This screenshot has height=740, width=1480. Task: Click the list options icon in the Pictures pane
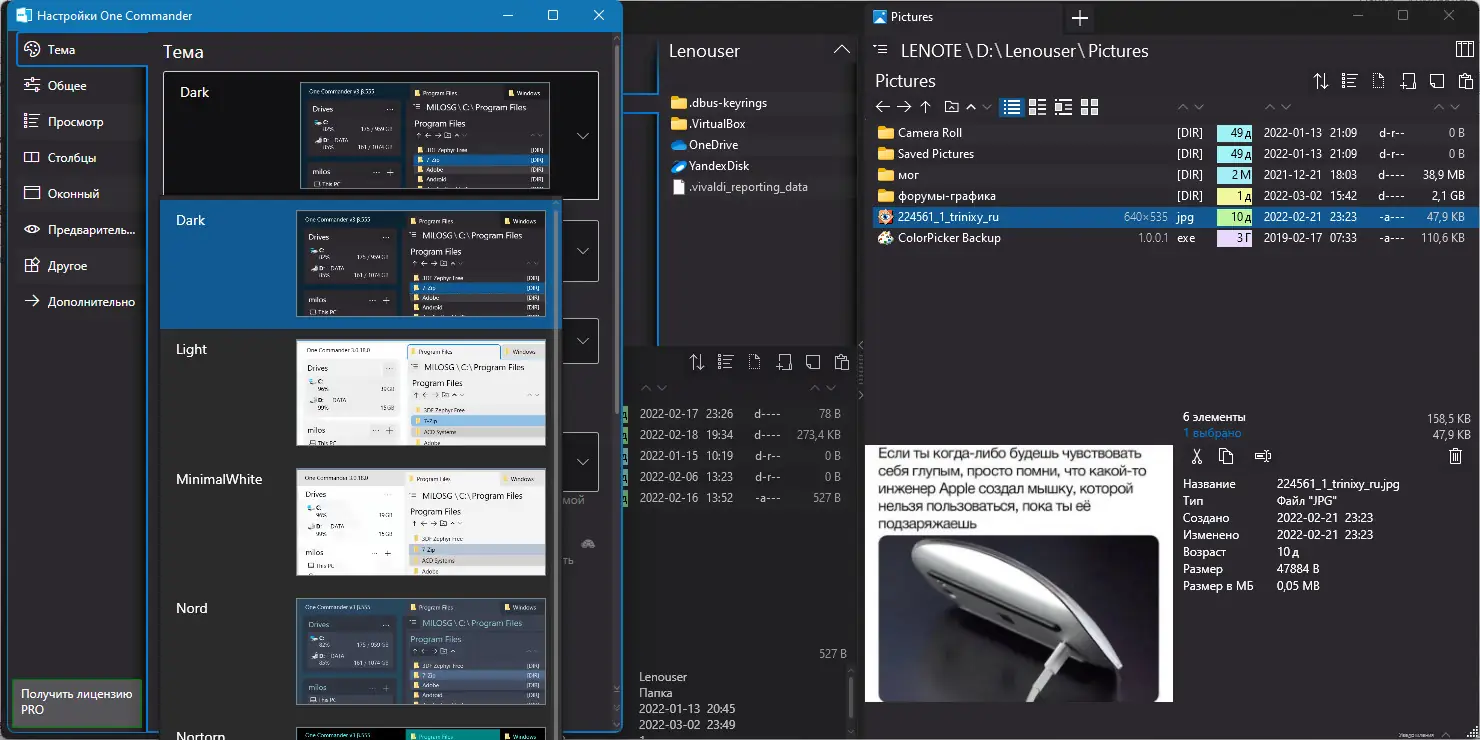pyautogui.click(x=1350, y=81)
